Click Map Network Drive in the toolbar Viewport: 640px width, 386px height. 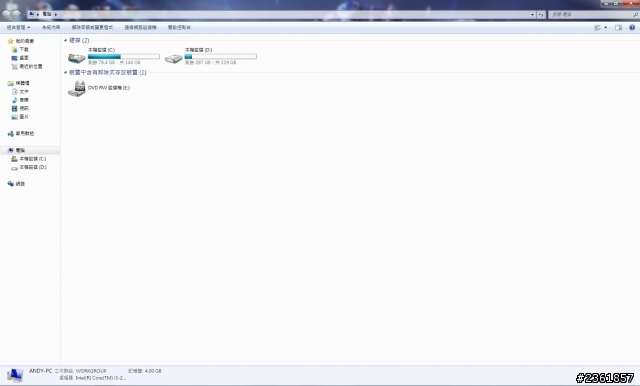click(x=140, y=27)
